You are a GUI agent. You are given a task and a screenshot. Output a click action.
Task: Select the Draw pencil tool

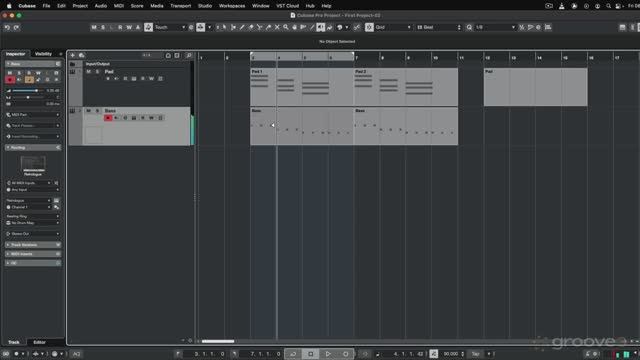click(242, 27)
